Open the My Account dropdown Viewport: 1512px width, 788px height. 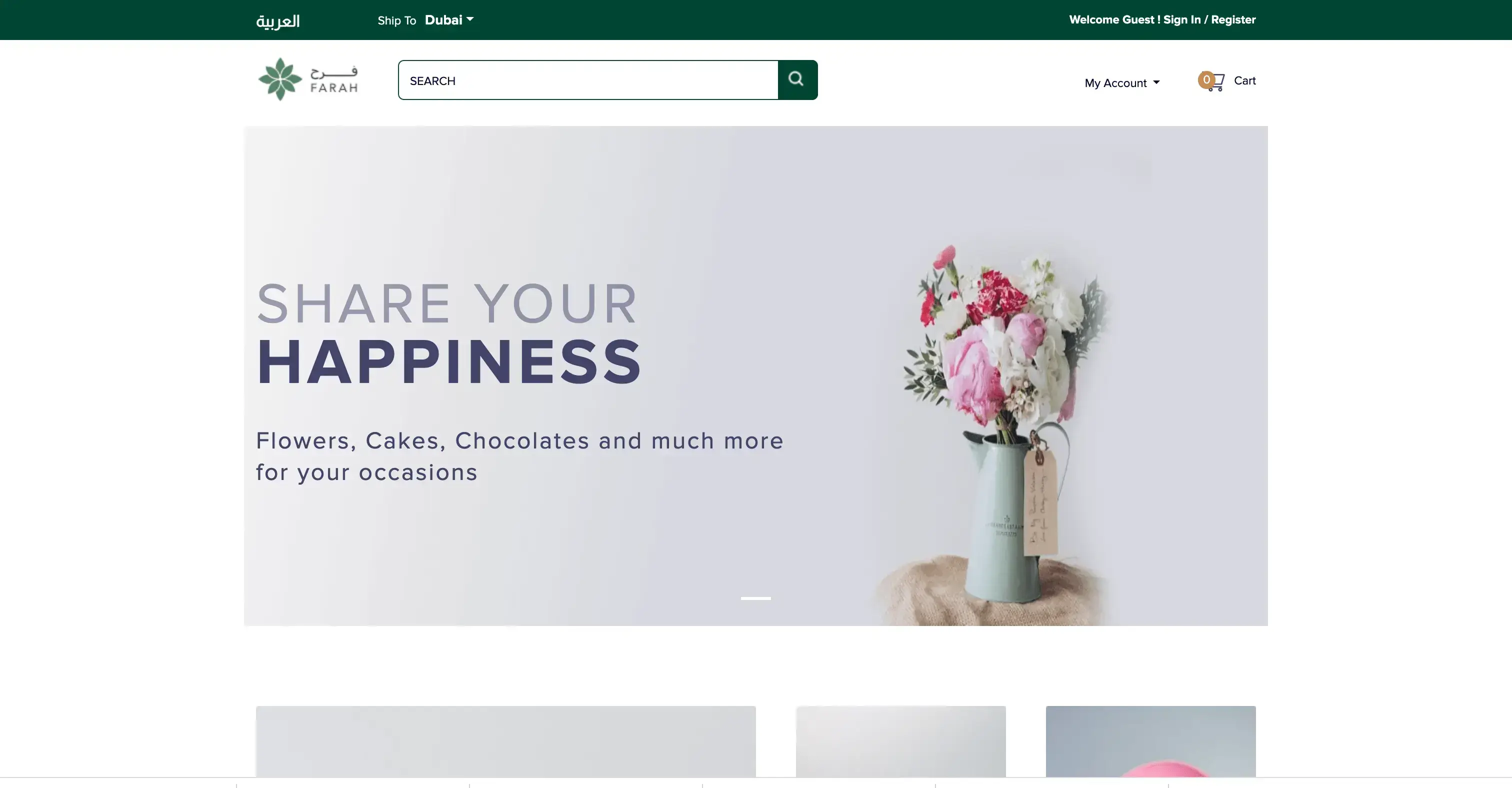pos(1121,82)
